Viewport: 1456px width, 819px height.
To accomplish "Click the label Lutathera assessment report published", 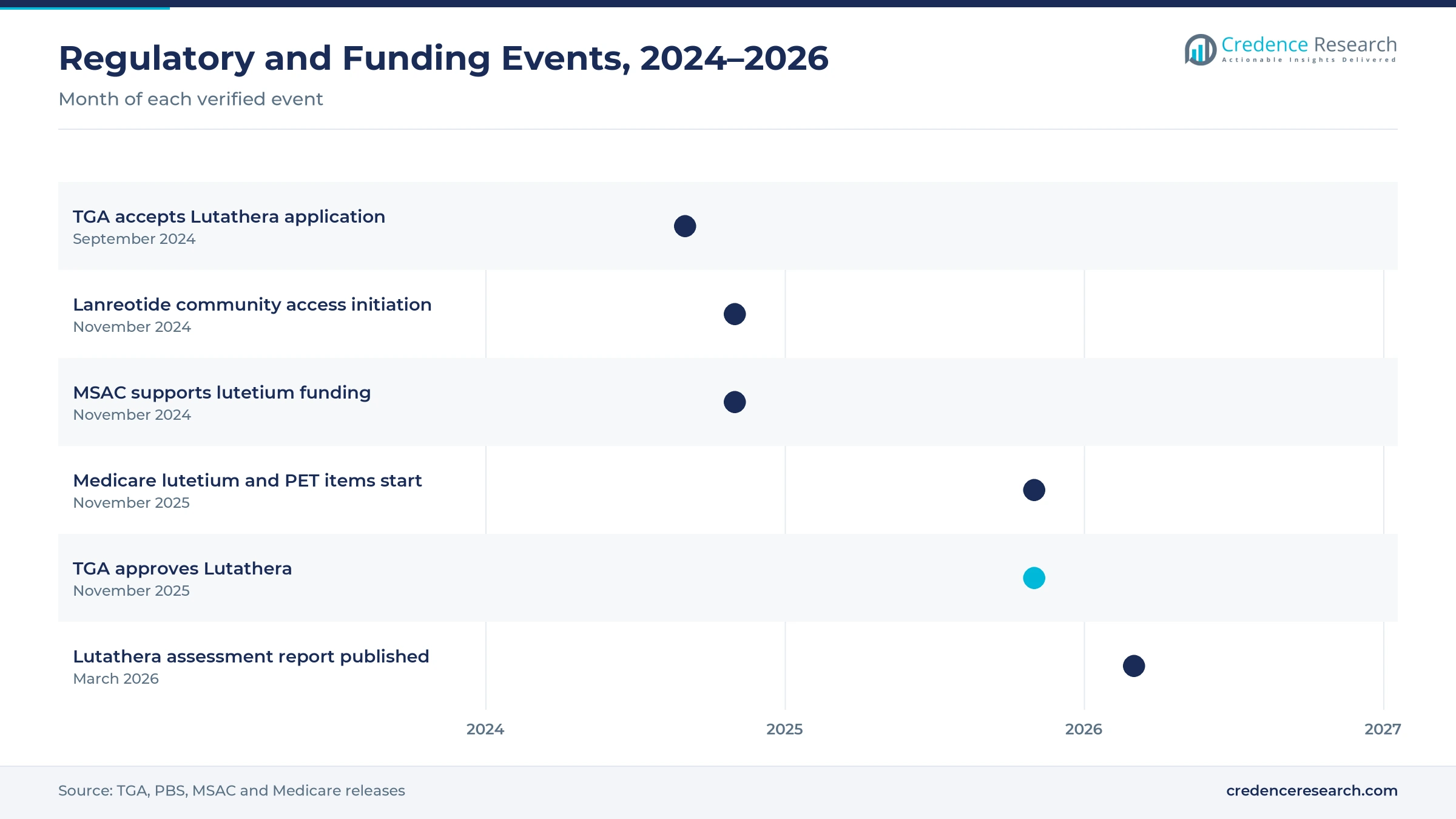I will pyautogui.click(x=251, y=656).
